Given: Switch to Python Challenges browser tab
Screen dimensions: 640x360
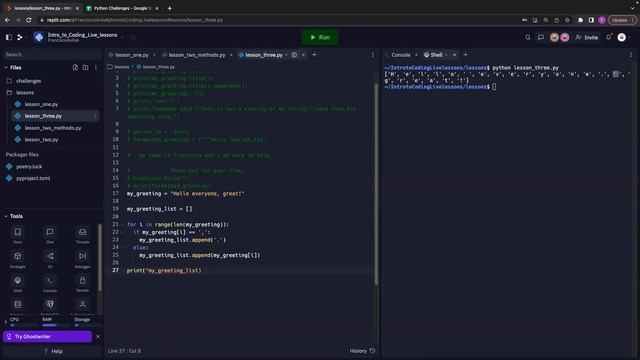Looking at the screenshot, I should 122,8.
